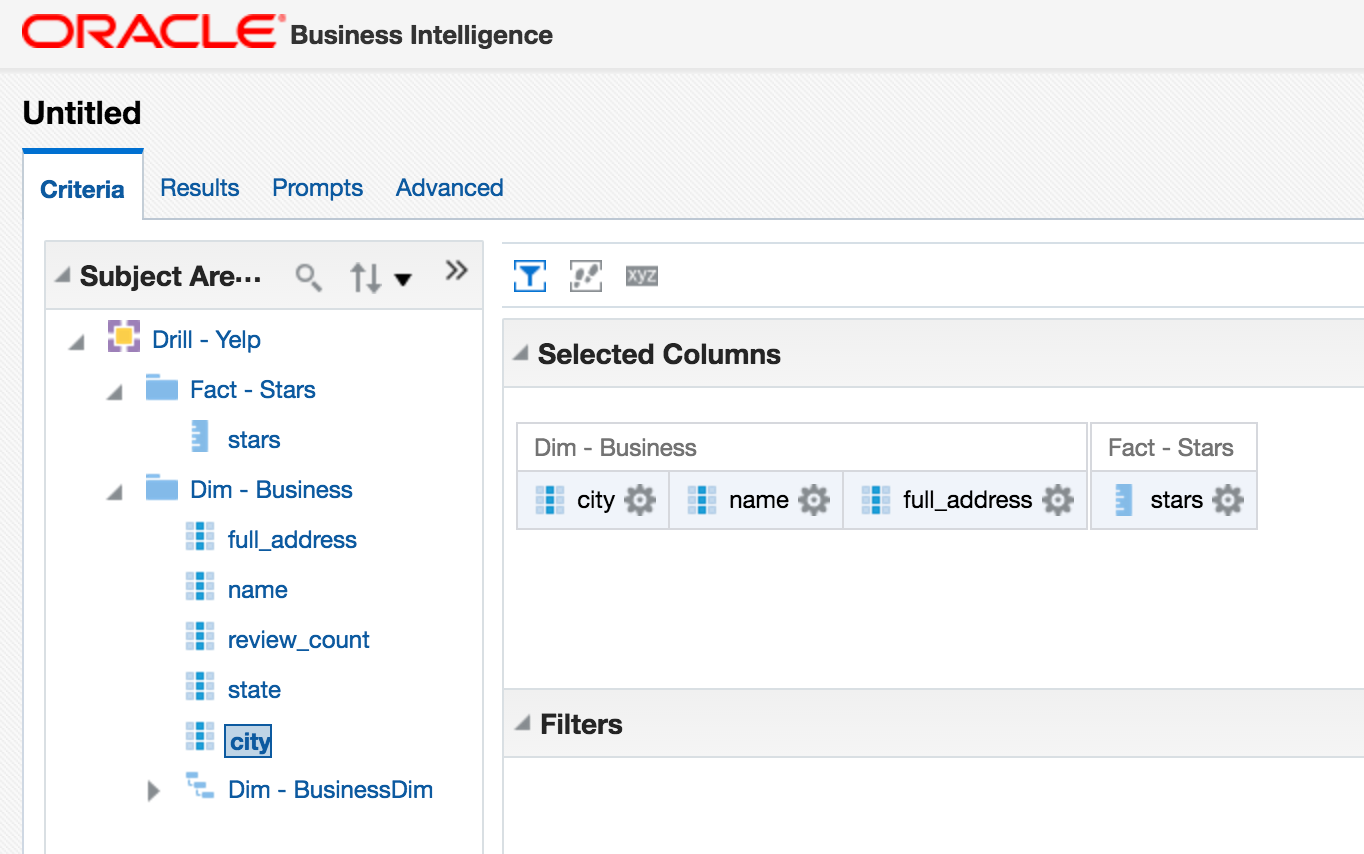
Task: Select the state column in the tree
Action: tap(254, 690)
